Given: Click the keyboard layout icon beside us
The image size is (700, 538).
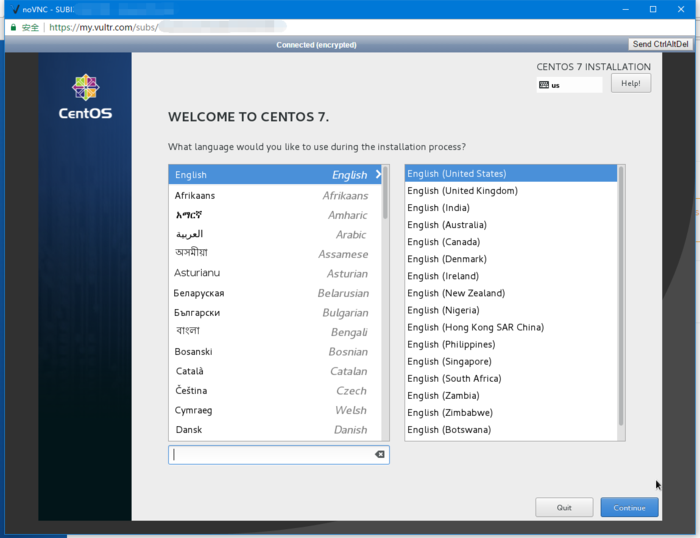Looking at the screenshot, I should [543, 85].
